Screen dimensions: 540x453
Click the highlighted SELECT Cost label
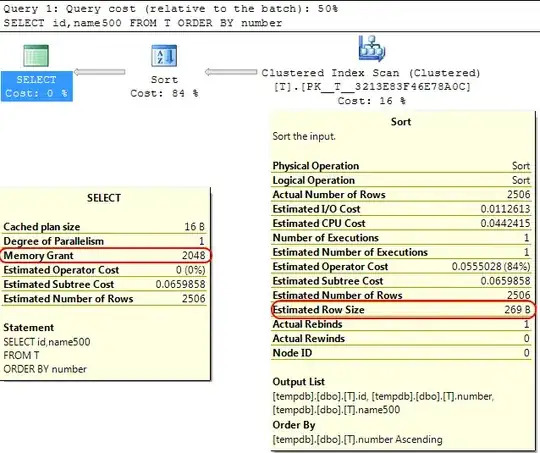tap(37, 86)
